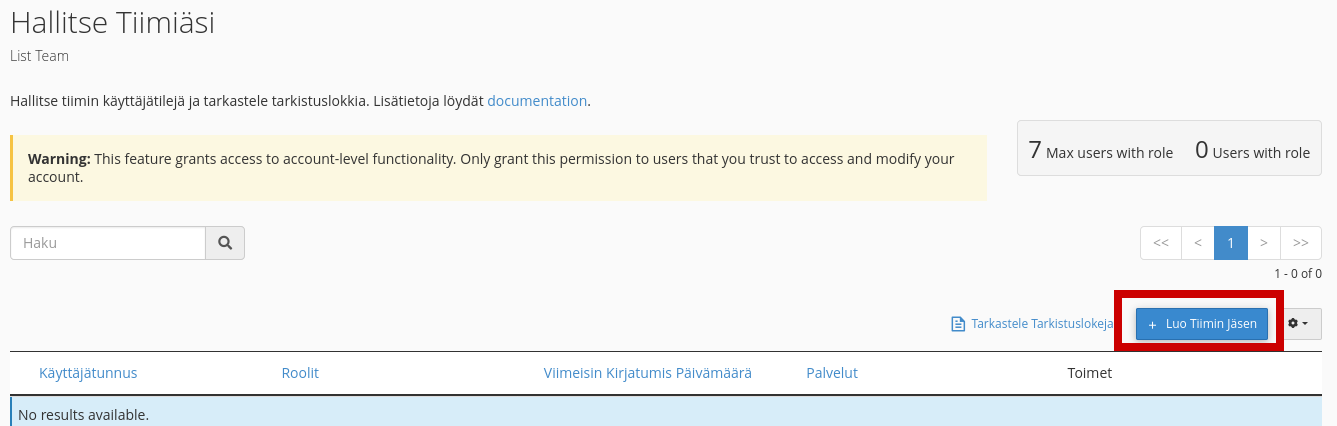Click the Toimet column header
This screenshot has height=426, width=1337.
click(1090, 373)
